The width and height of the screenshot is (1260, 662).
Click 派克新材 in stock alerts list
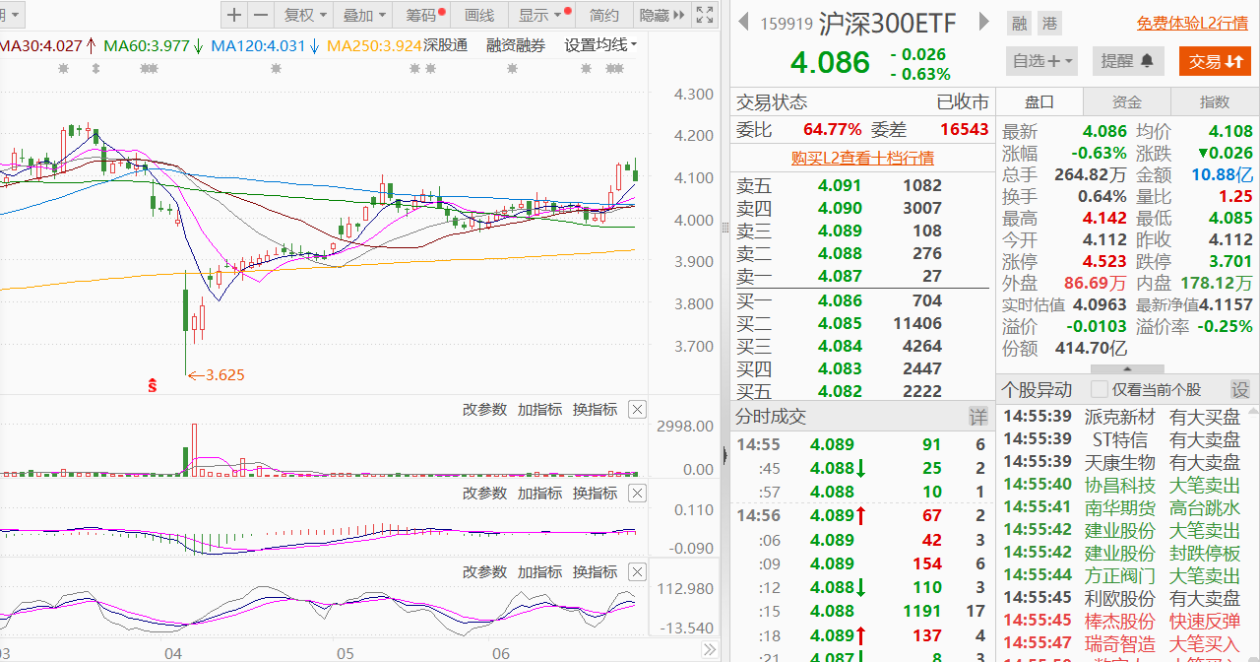coord(1120,417)
